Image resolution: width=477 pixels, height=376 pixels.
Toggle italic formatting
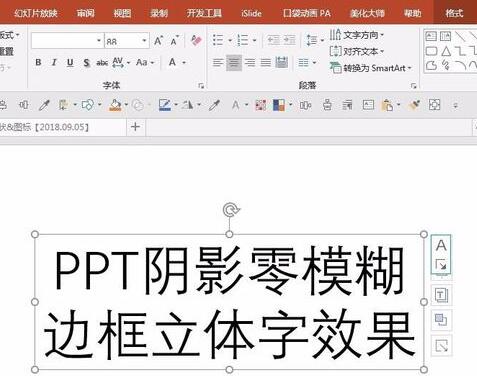pyautogui.click(x=54, y=62)
